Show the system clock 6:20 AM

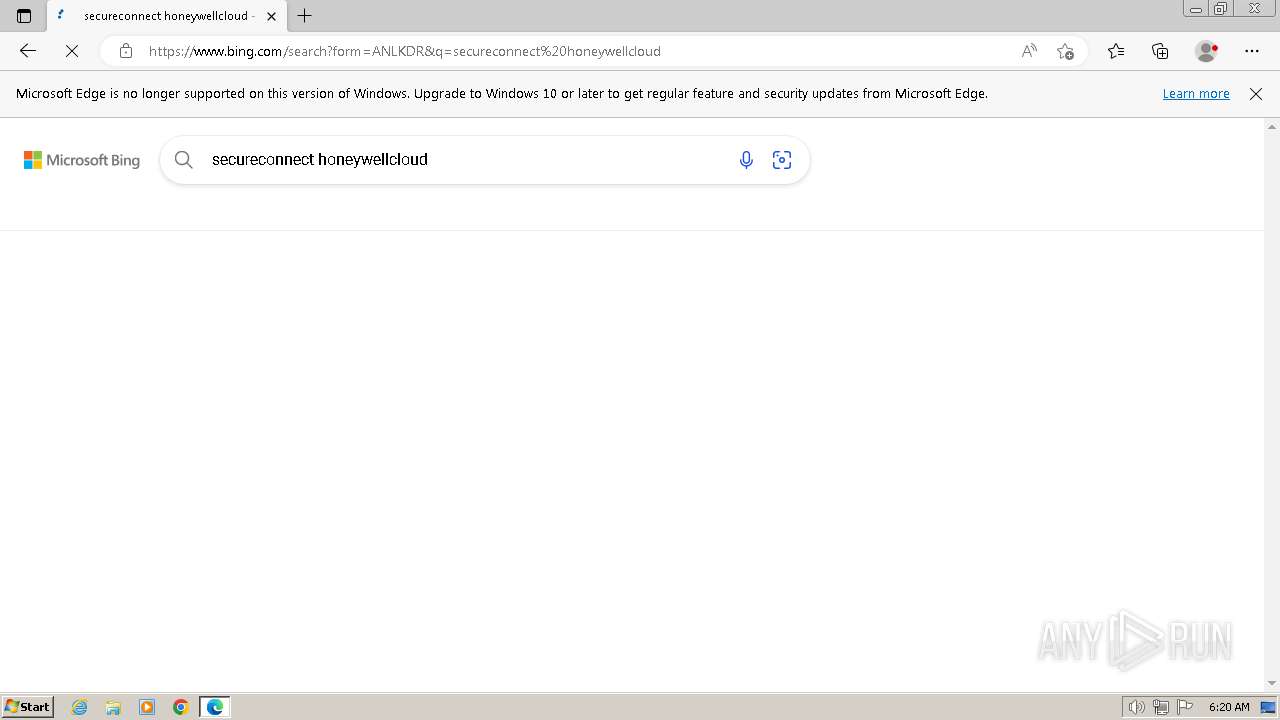pyautogui.click(x=1229, y=707)
